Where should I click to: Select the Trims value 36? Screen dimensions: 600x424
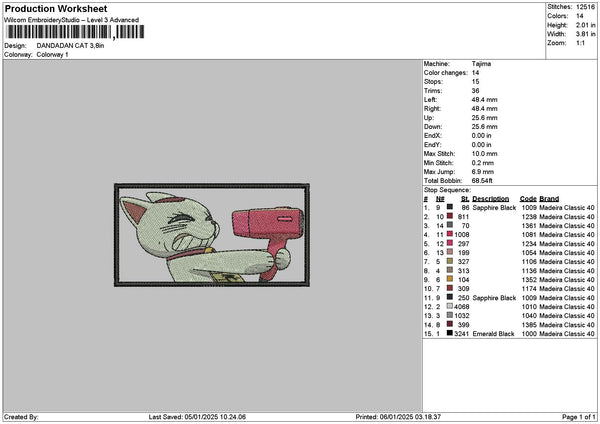click(475, 91)
